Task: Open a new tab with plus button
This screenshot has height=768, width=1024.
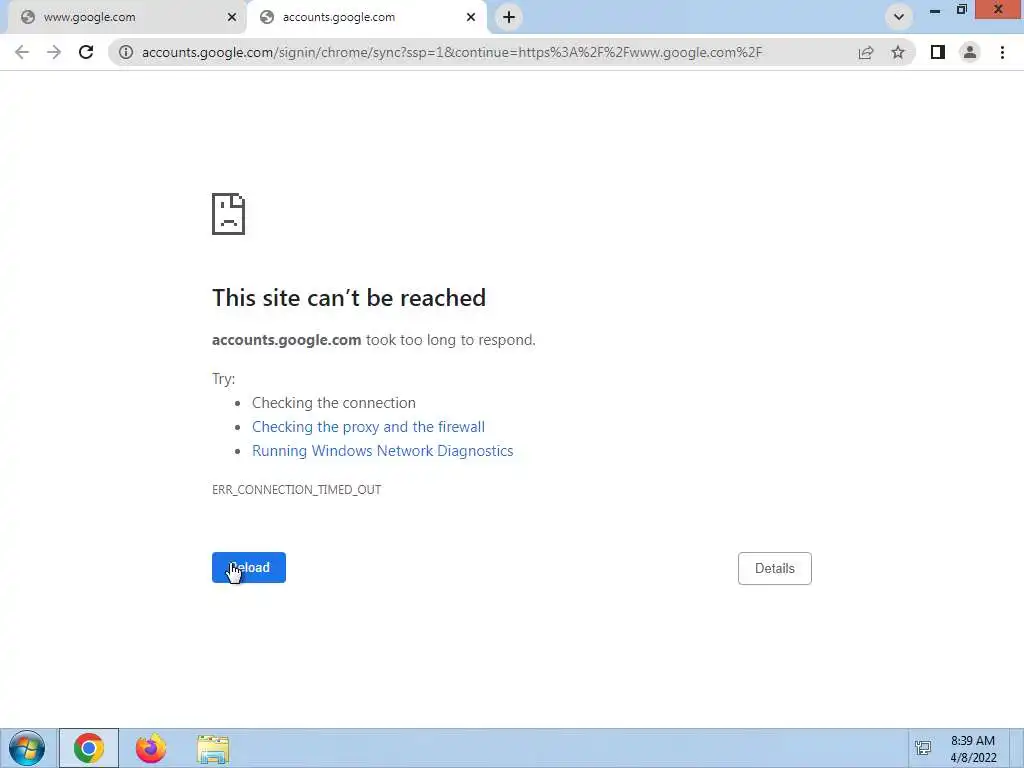Action: click(x=509, y=17)
